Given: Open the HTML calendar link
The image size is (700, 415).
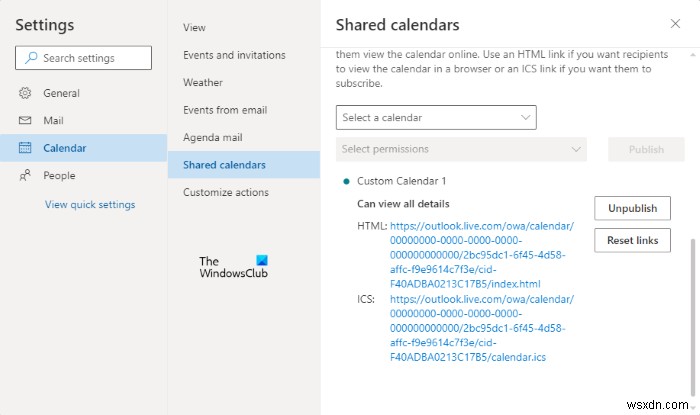Looking at the screenshot, I should (x=481, y=255).
